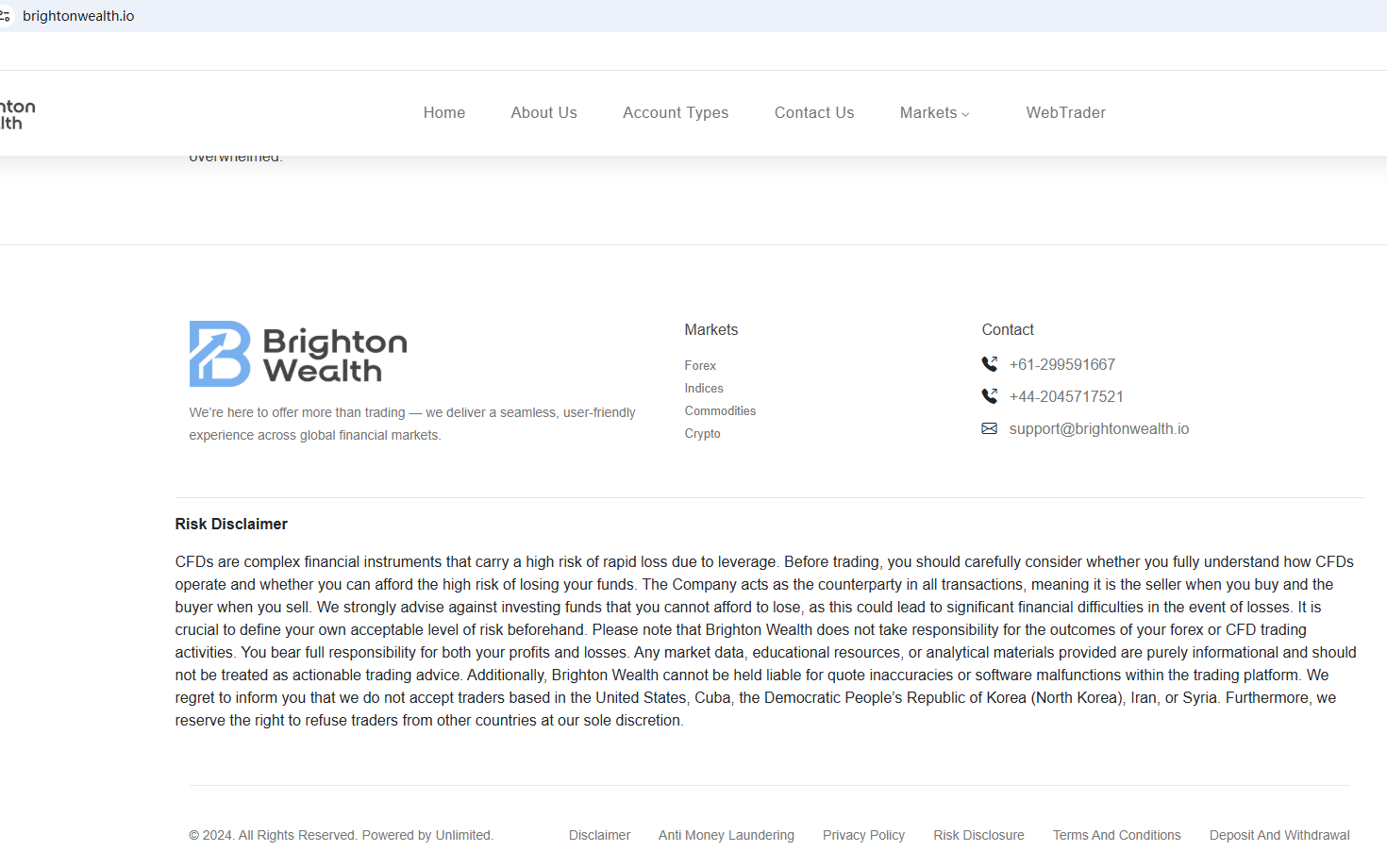Read the Risk Disclosure page

(x=978, y=835)
